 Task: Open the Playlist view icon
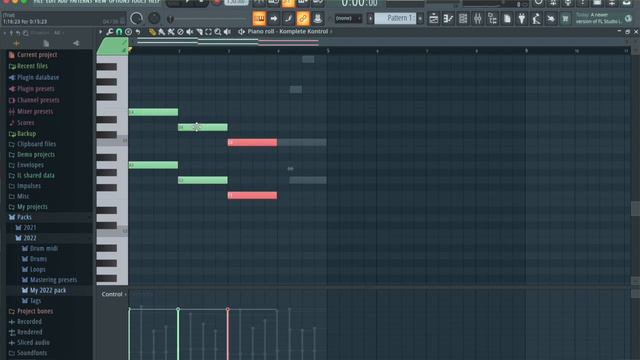pos(434,18)
